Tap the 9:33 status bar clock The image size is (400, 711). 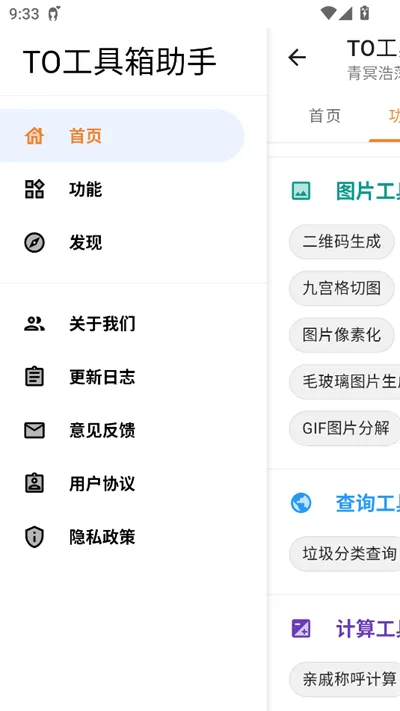coord(24,14)
